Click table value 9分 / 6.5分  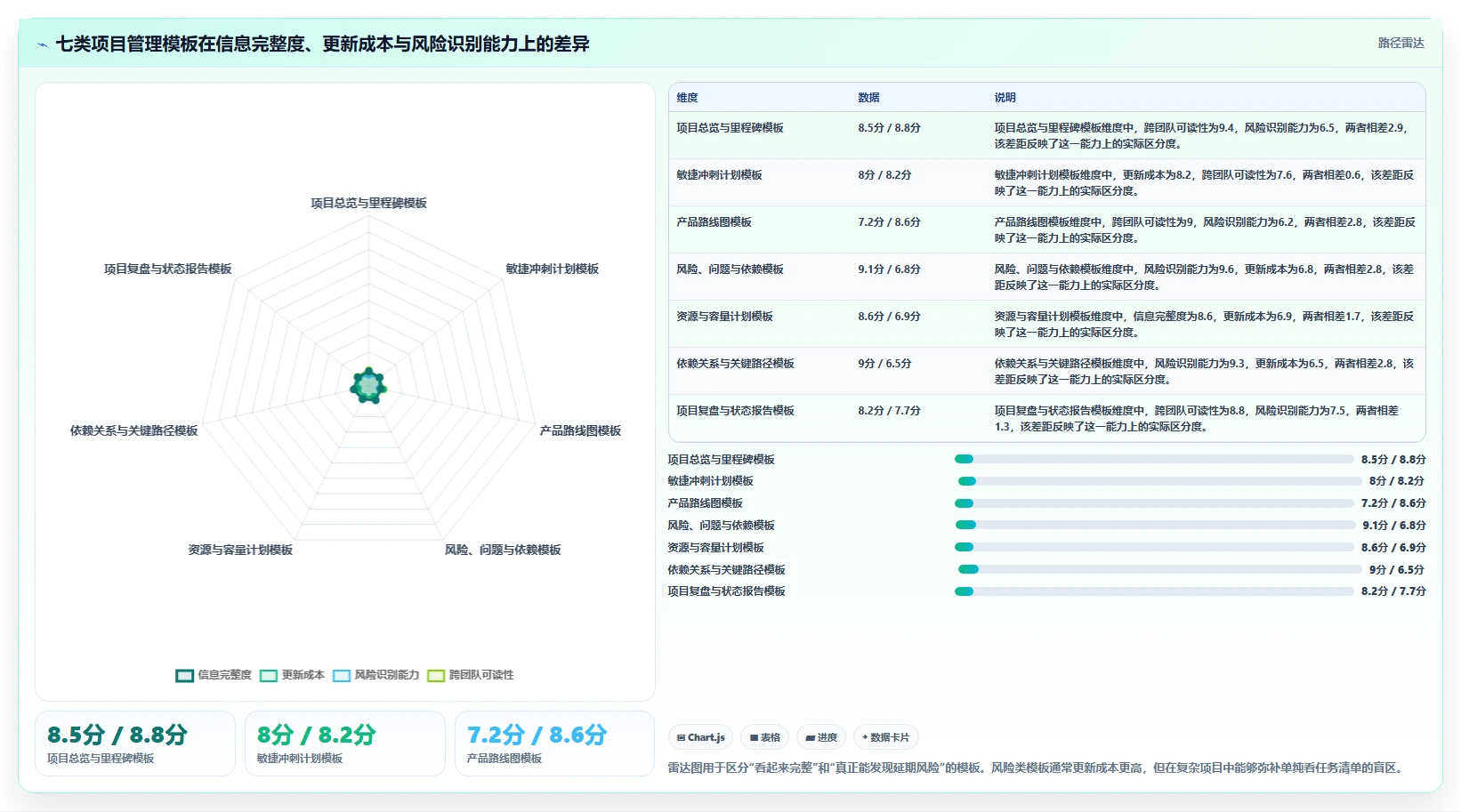coord(884,364)
